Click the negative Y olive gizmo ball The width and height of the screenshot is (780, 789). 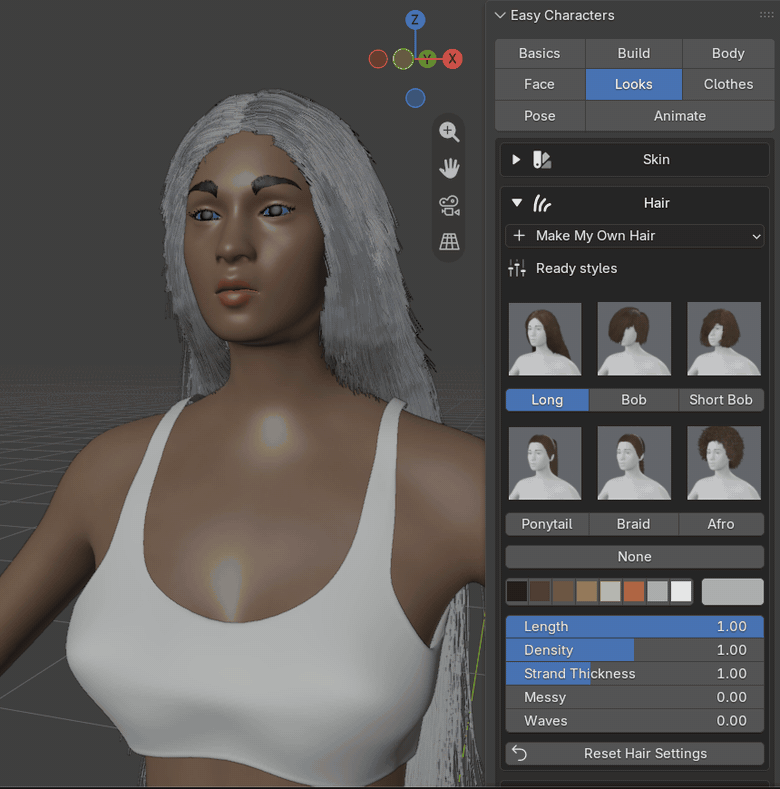click(403, 59)
